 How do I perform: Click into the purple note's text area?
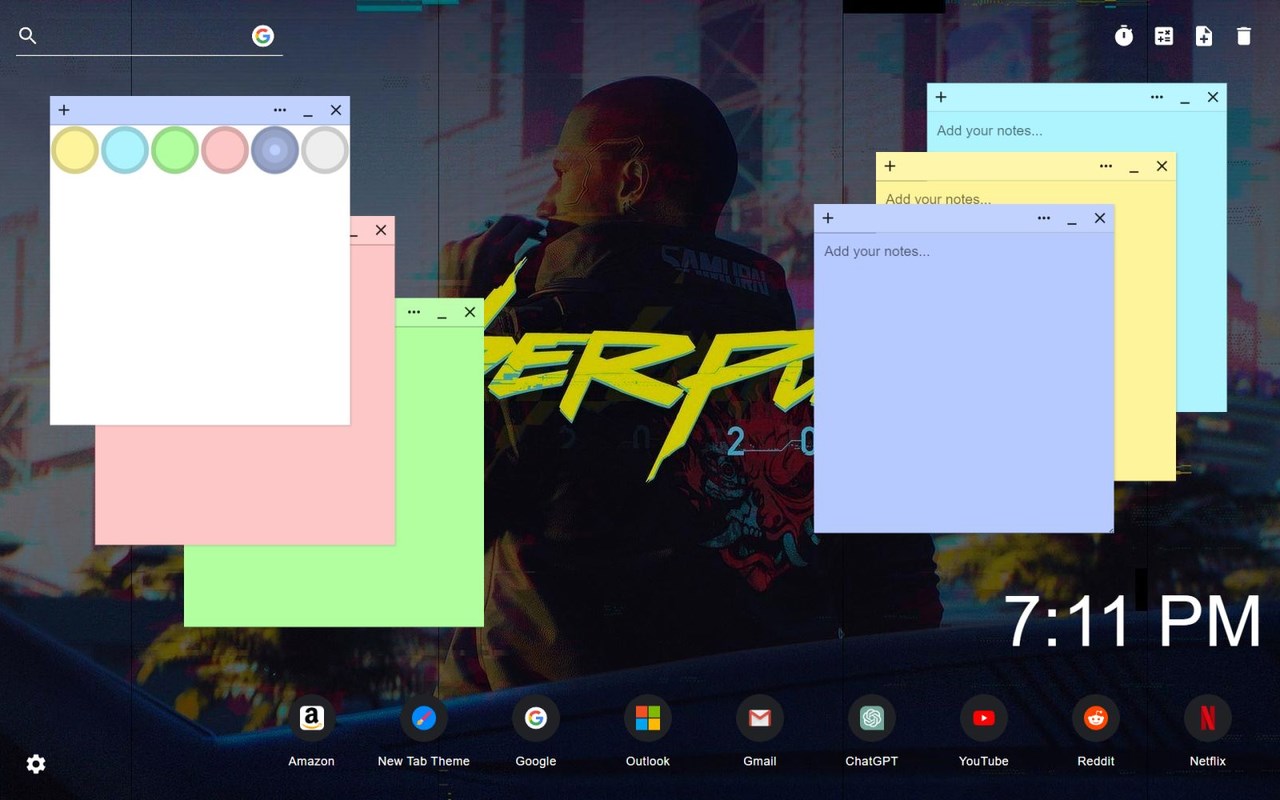[964, 382]
